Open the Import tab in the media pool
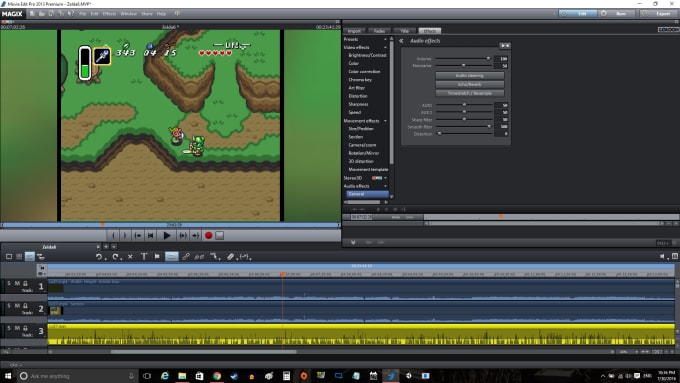This screenshot has height=383, width=680. (354, 31)
